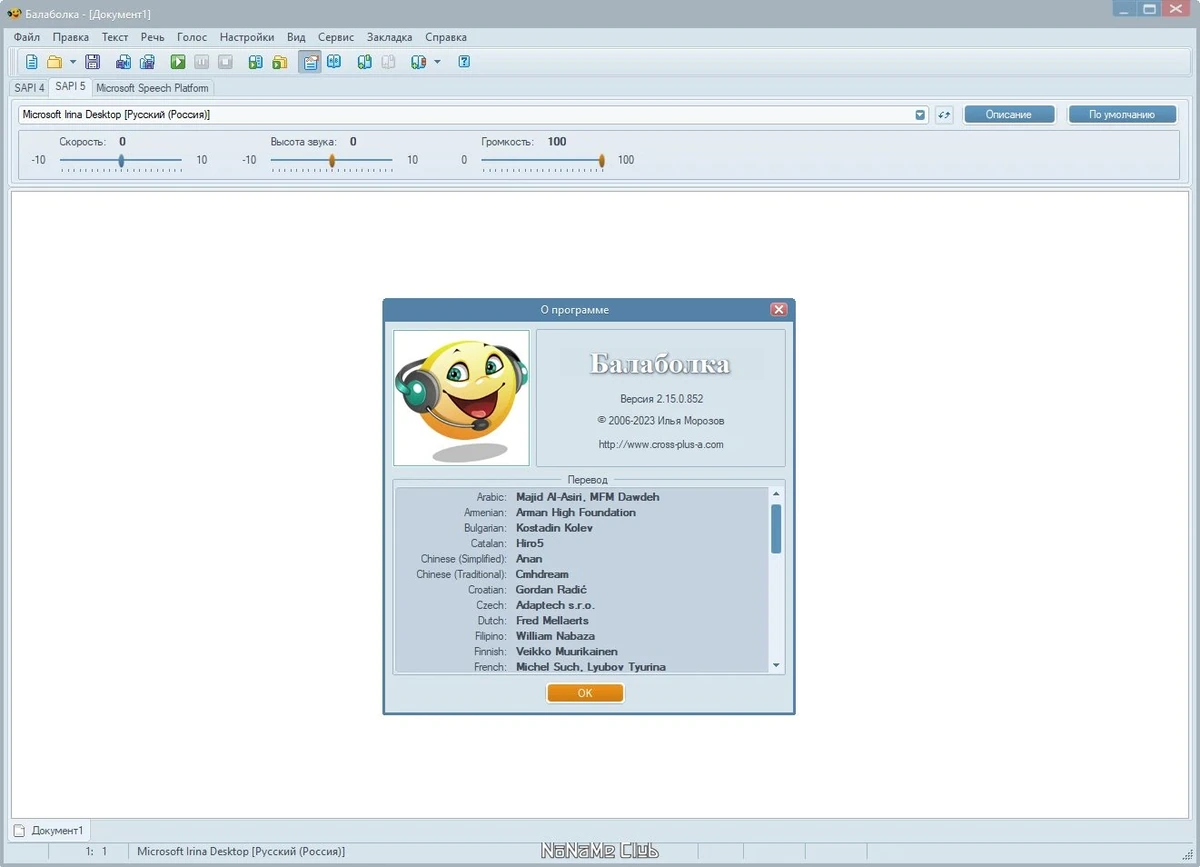Click Версия 2.15.0.852 text in About dialog

tap(661, 399)
